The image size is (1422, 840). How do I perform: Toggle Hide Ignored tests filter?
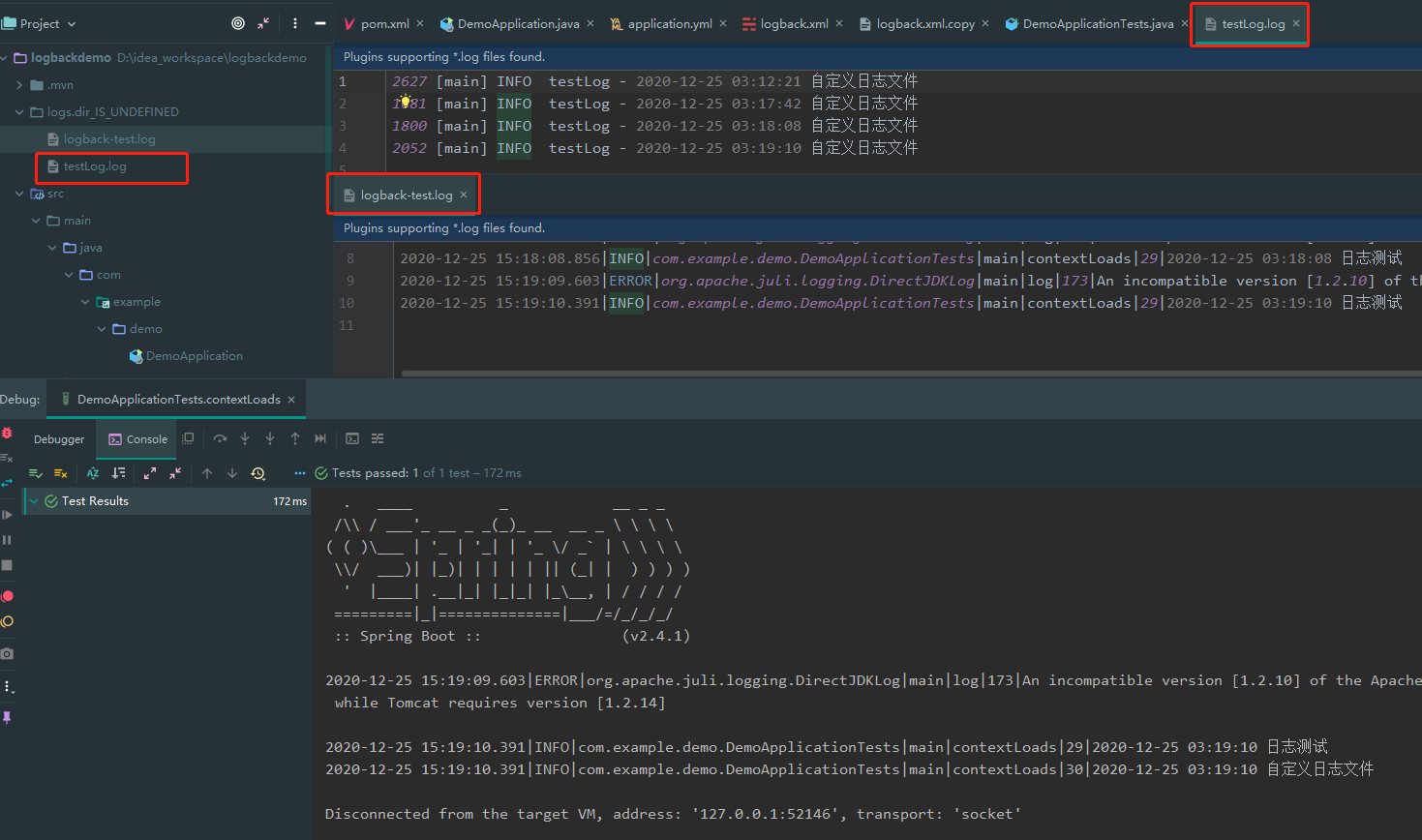pyautogui.click(x=60, y=473)
